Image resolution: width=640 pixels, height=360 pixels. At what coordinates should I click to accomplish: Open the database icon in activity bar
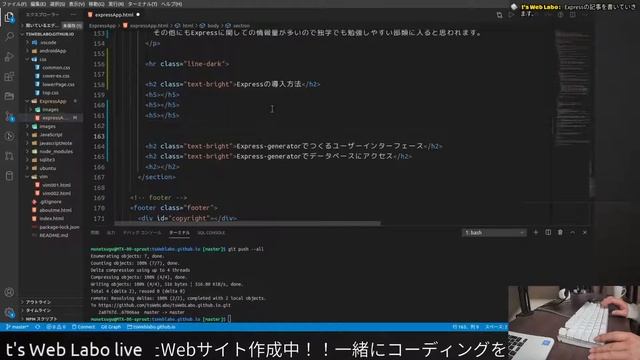pos(9,176)
